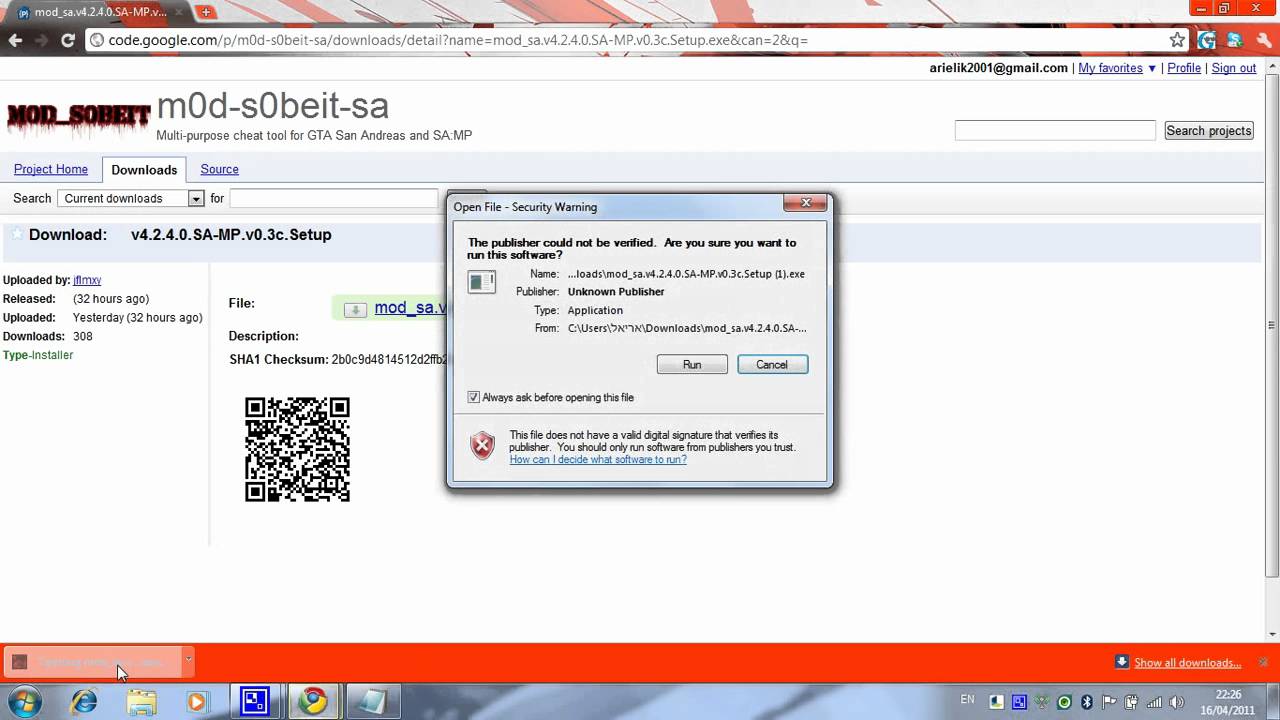Open Windows Media Player from taskbar
Image resolution: width=1280 pixels, height=720 pixels.
[x=197, y=702]
